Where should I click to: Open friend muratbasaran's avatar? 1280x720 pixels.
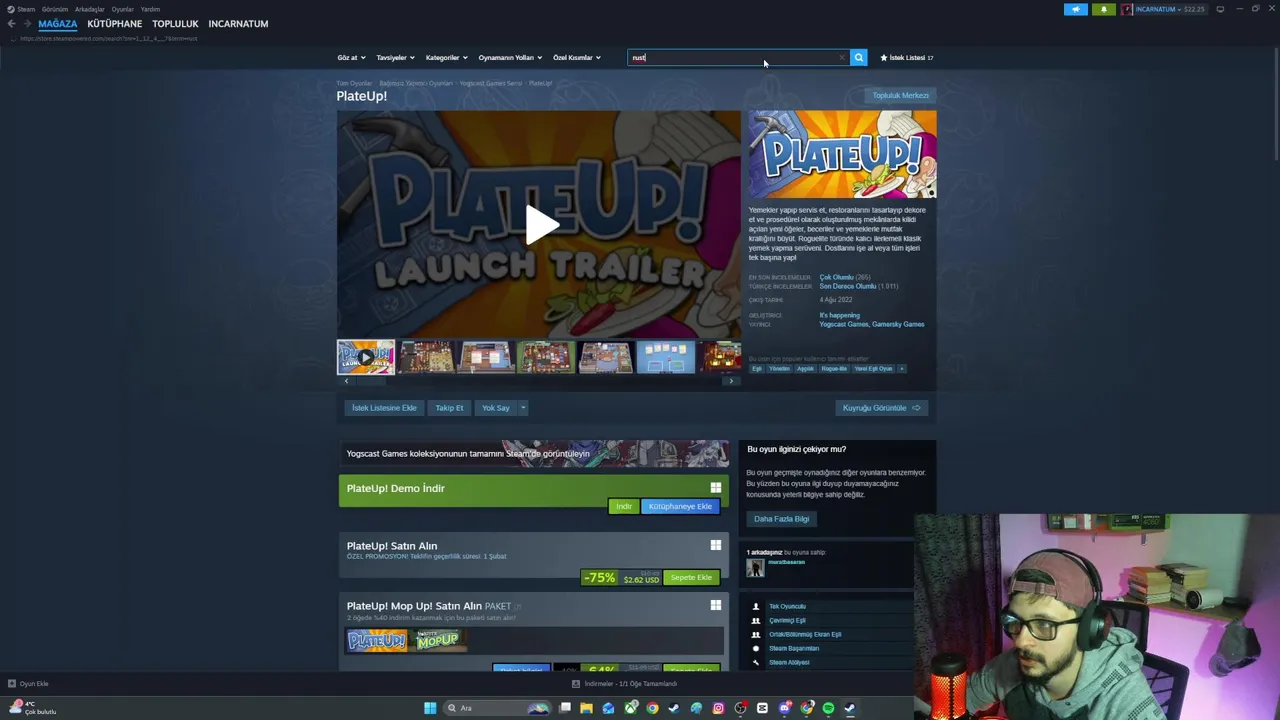pyautogui.click(x=755, y=568)
